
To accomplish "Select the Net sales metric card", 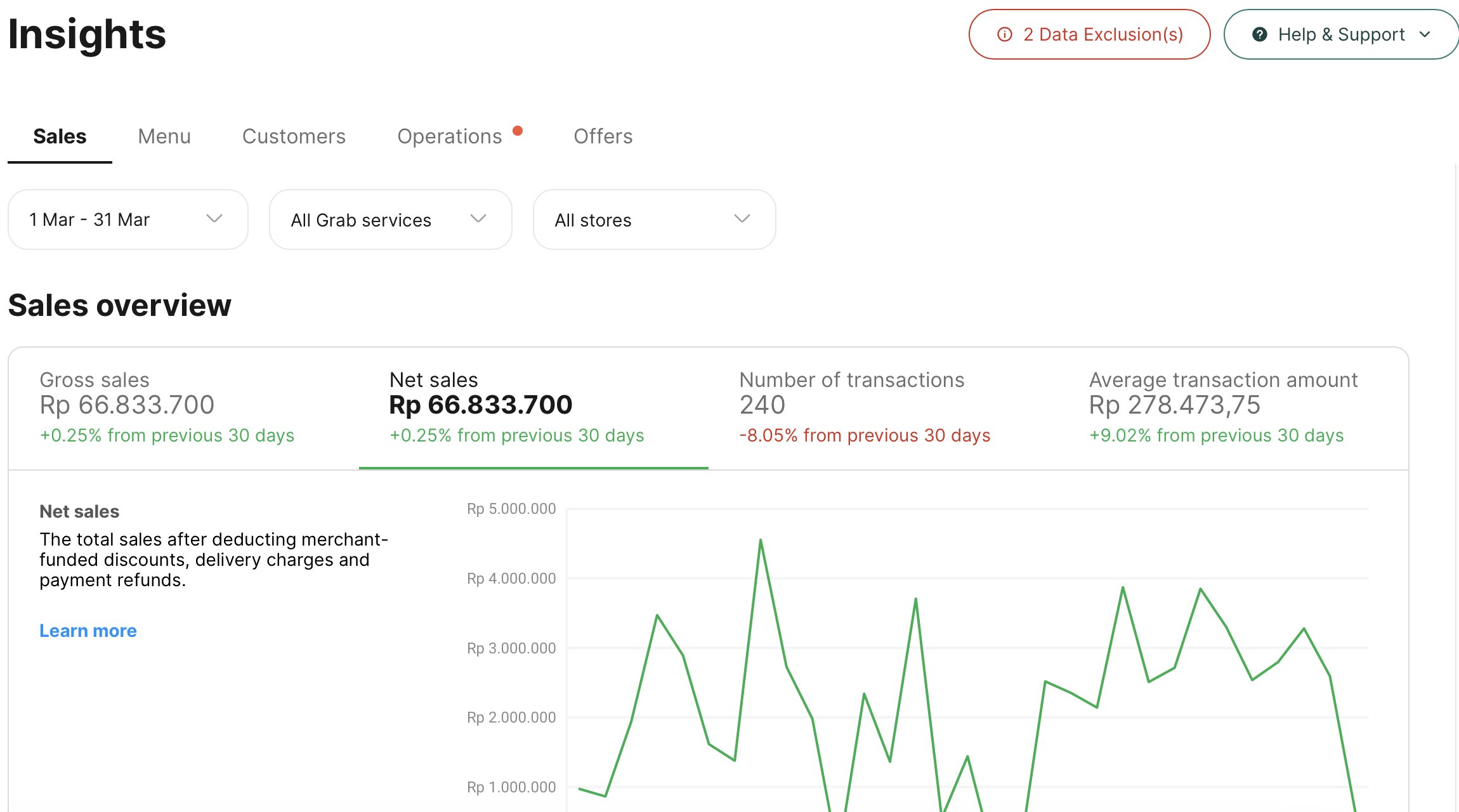I will pyautogui.click(x=533, y=408).
